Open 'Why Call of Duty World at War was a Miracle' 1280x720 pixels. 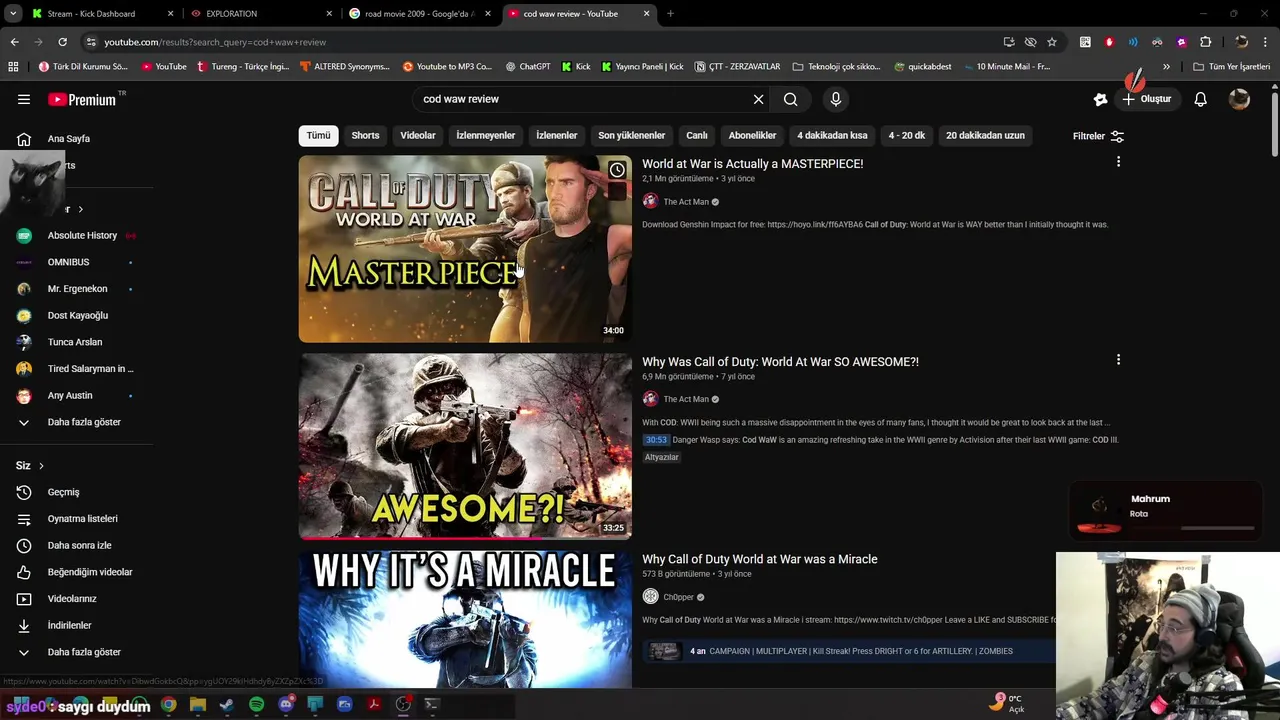(x=759, y=559)
